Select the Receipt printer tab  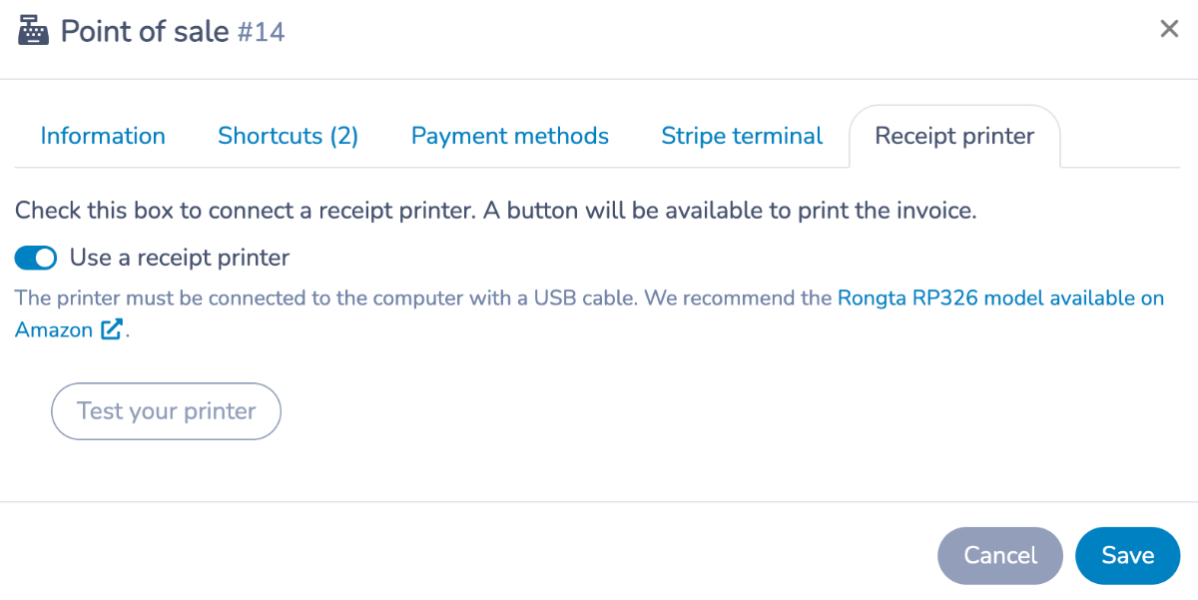(x=954, y=136)
